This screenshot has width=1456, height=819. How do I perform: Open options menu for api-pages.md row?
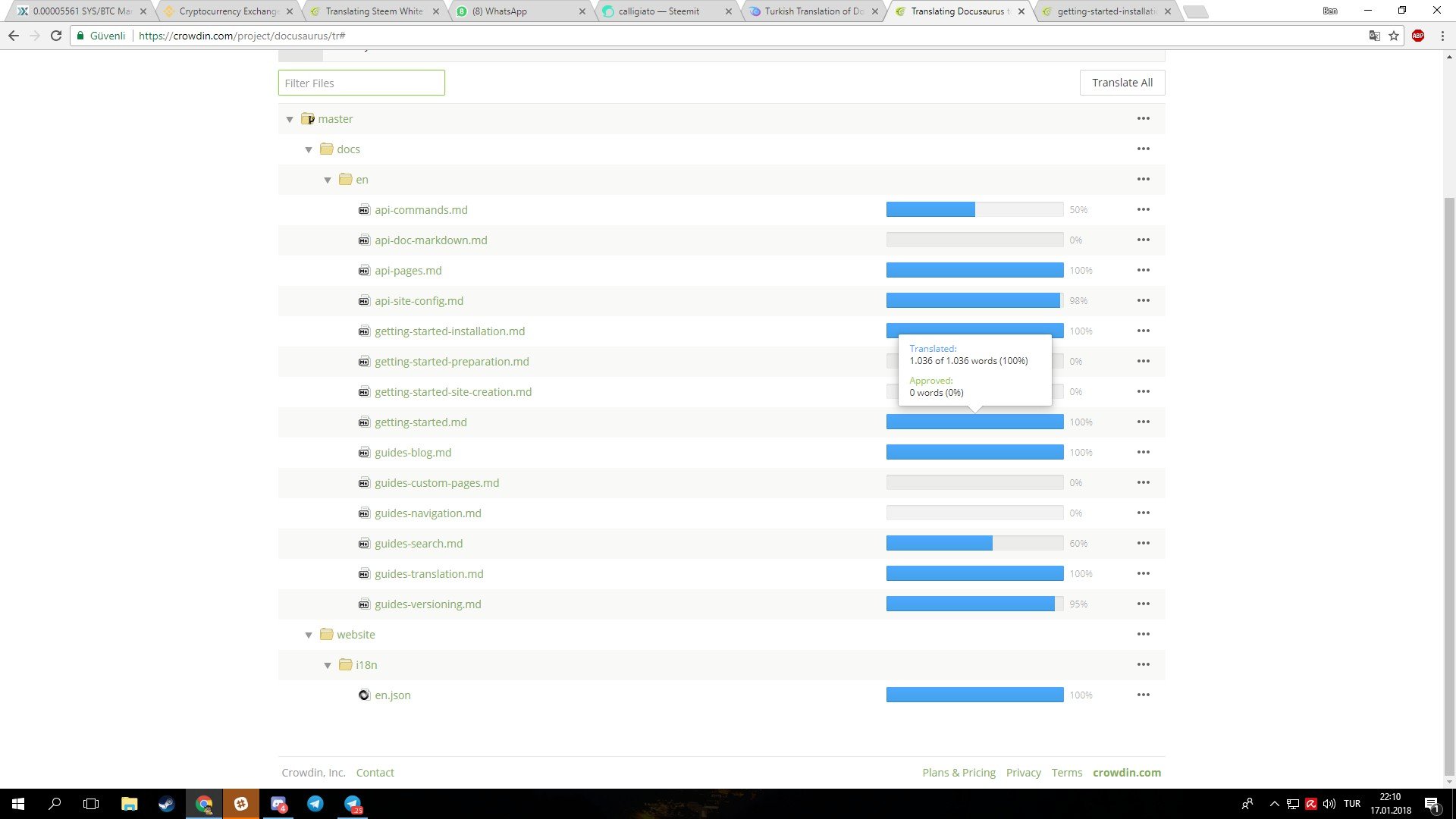point(1143,270)
